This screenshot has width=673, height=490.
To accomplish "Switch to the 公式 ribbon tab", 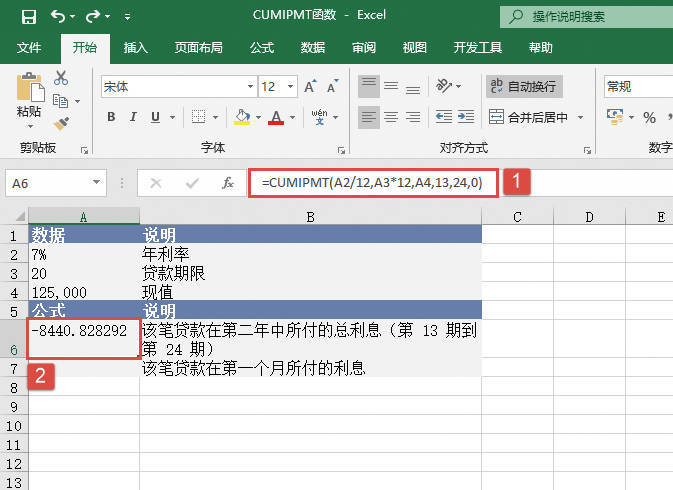I will click(x=262, y=47).
